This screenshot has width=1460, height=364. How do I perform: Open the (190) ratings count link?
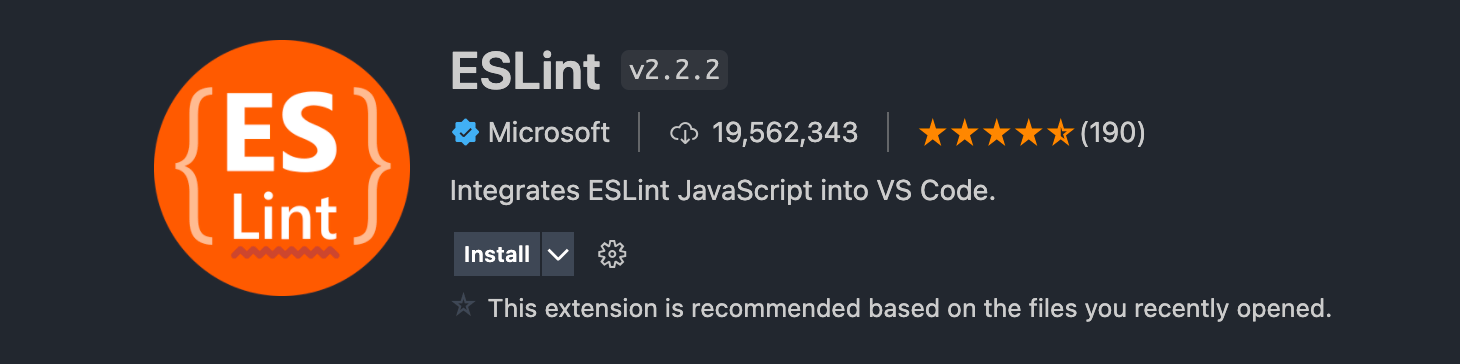pos(1113,132)
